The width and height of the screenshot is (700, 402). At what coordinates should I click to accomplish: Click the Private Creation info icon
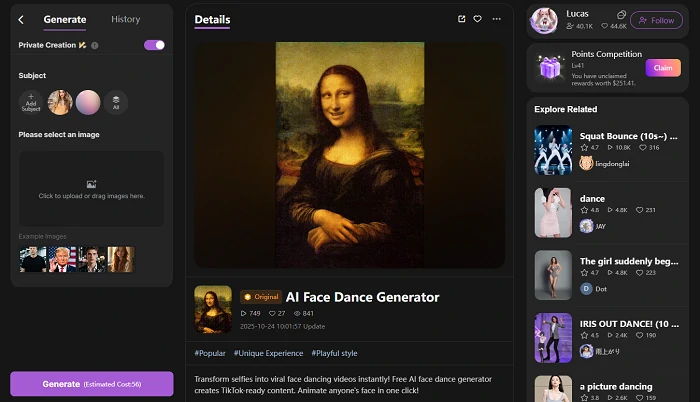coord(95,45)
